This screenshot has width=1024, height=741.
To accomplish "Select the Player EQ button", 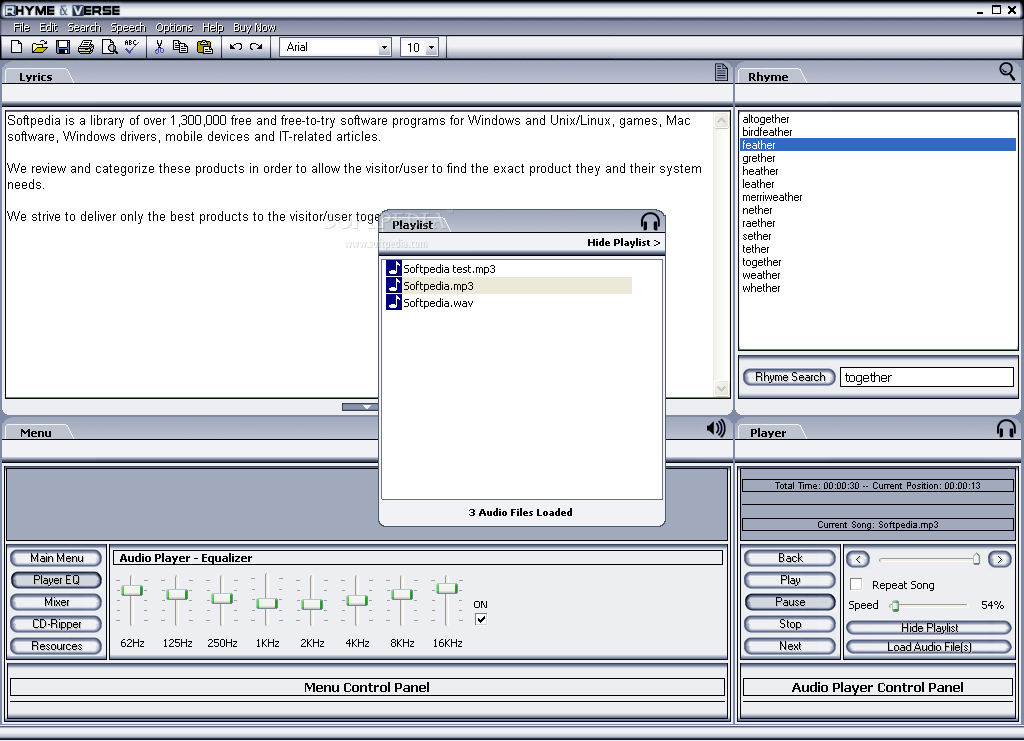I will coord(57,580).
